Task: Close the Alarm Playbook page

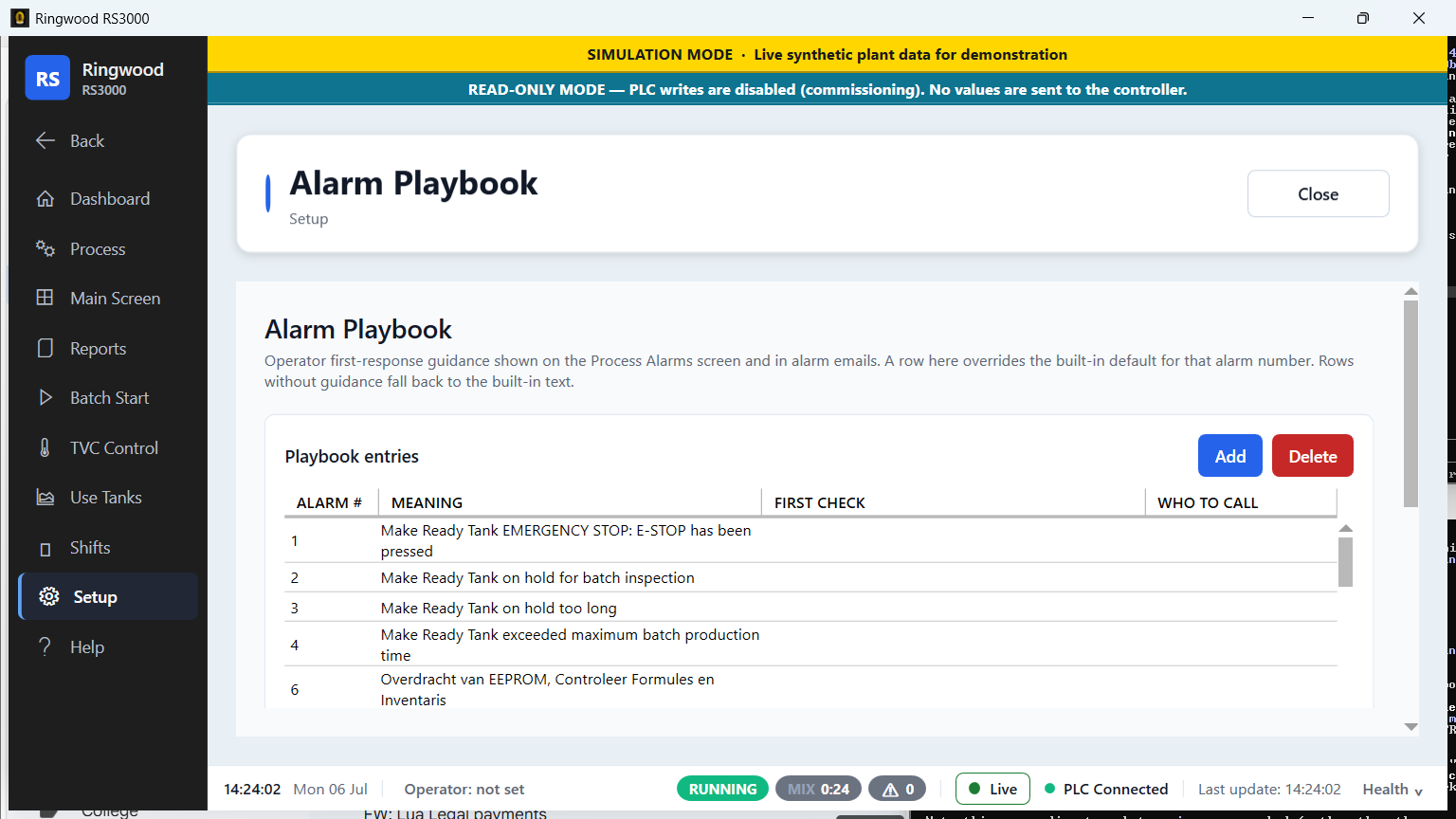Action: pyautogui.click(x=1318, y=193)
